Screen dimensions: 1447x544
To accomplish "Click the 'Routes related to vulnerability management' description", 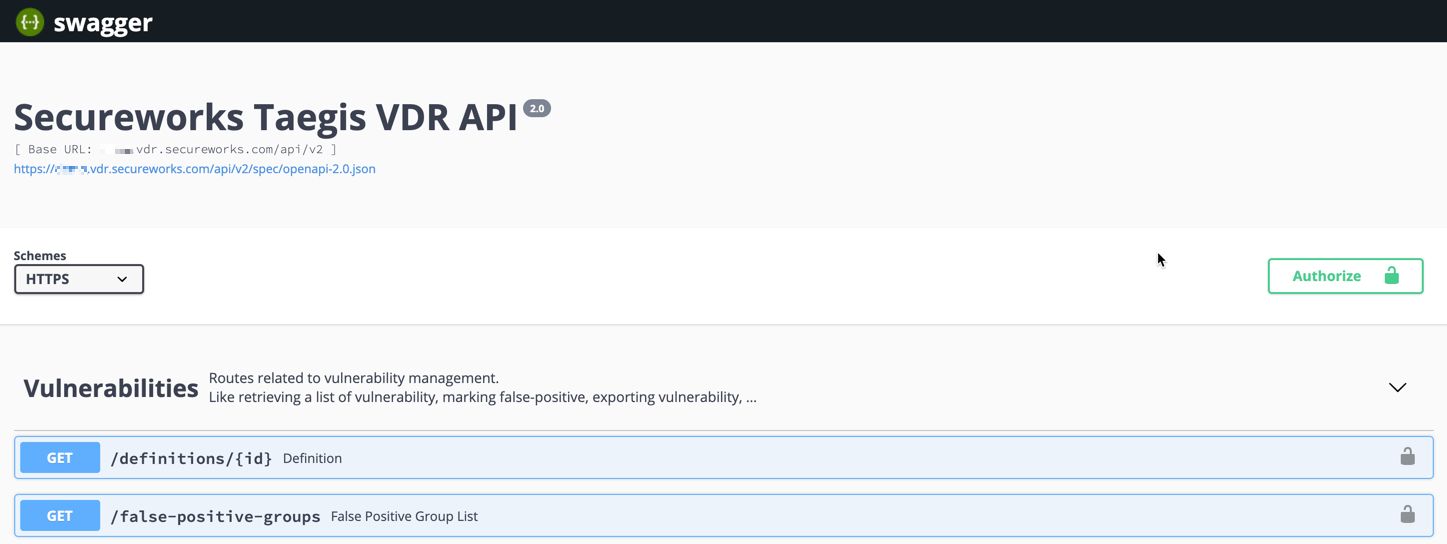I will (354, 378).
